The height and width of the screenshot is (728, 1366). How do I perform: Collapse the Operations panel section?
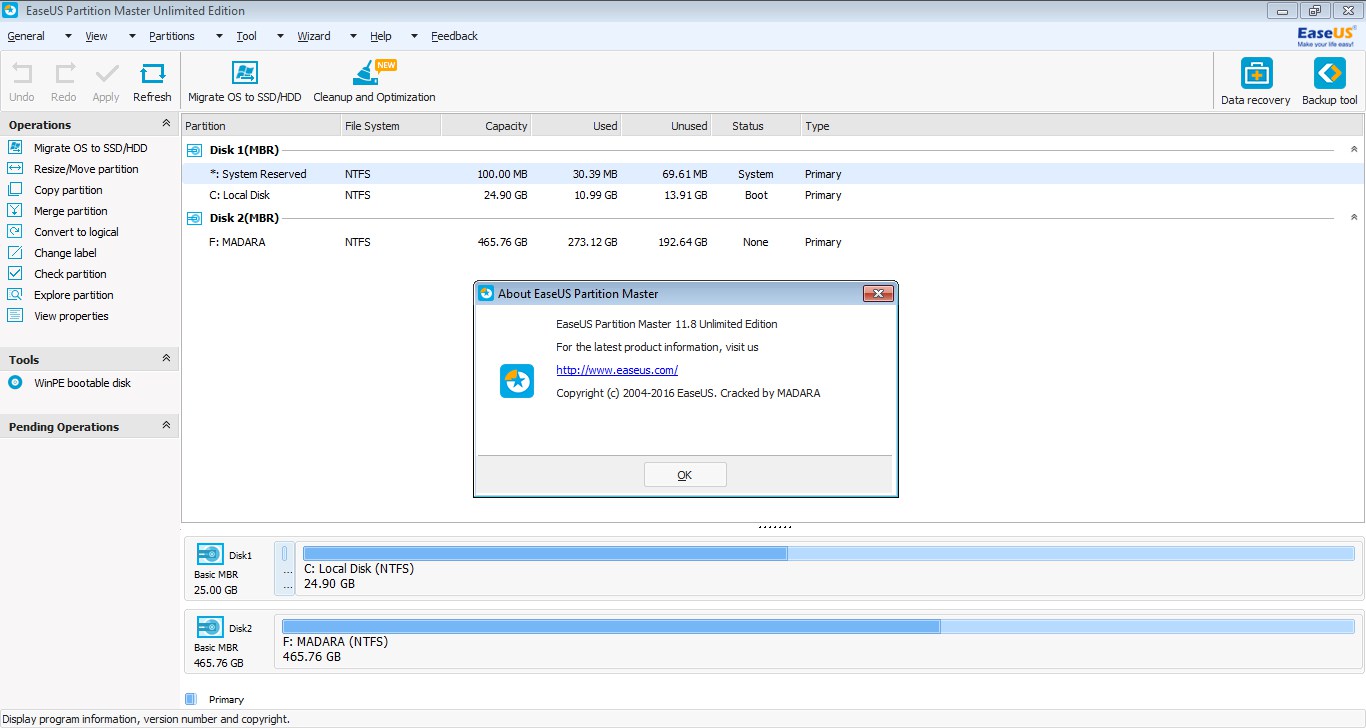tap(166, 124)
